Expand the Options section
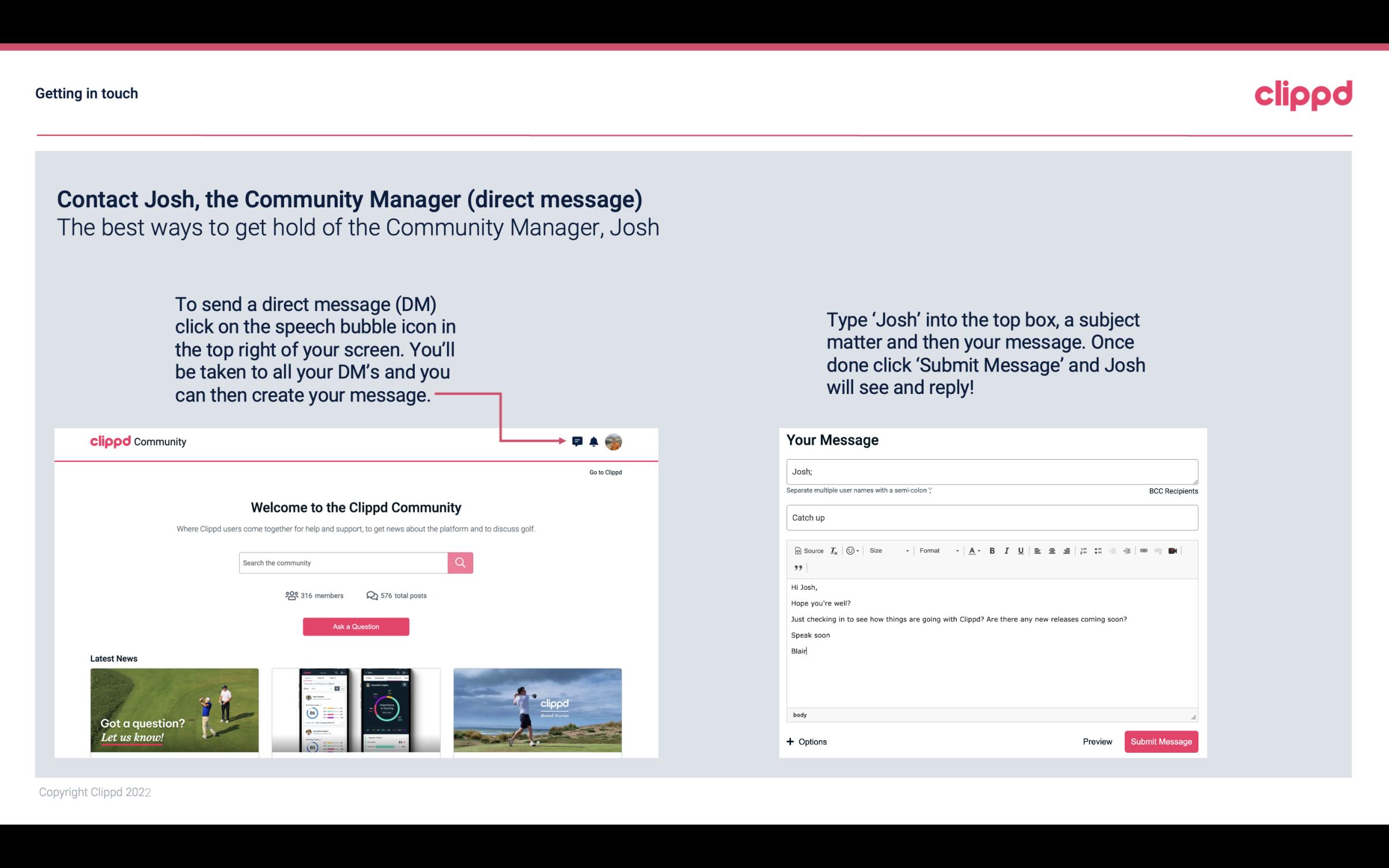Screen dimensions: 1389x868 click(x=806, y=741)
